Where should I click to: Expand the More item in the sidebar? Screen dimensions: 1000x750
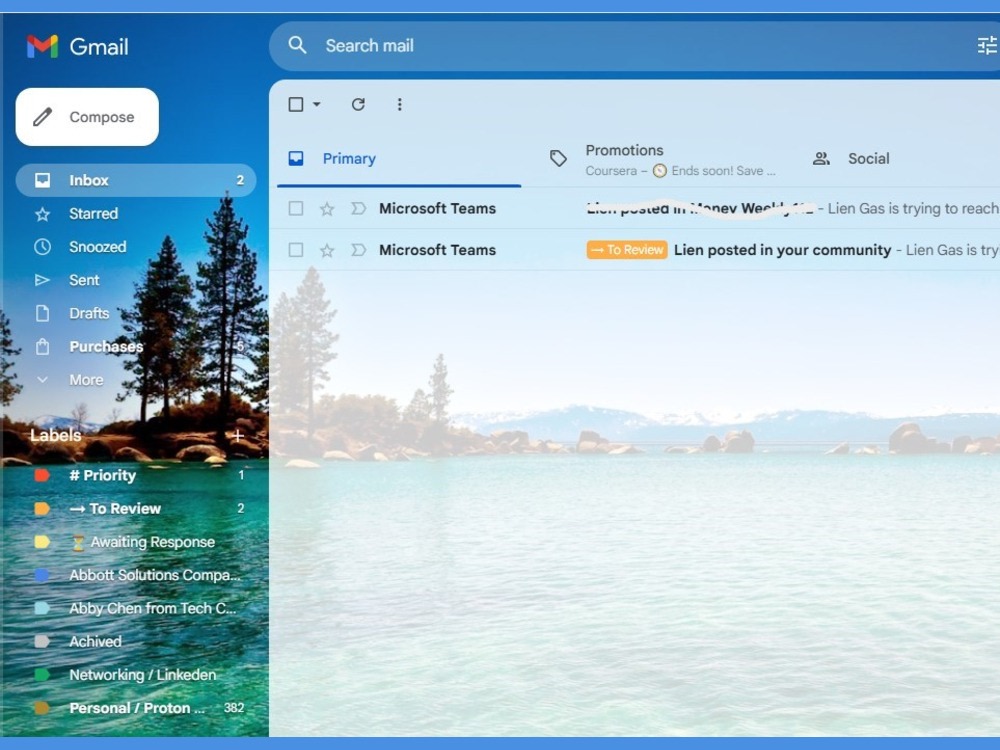pos(136,379)
